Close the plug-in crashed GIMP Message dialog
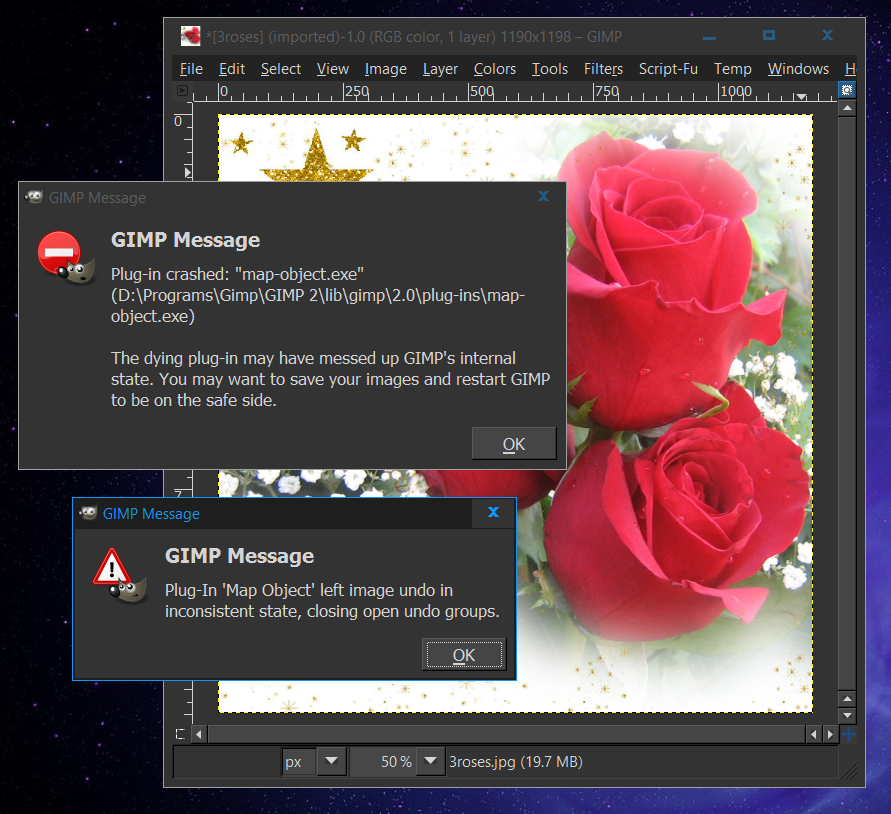The width and height of the screenshot is (891, 814). point(543,196)
